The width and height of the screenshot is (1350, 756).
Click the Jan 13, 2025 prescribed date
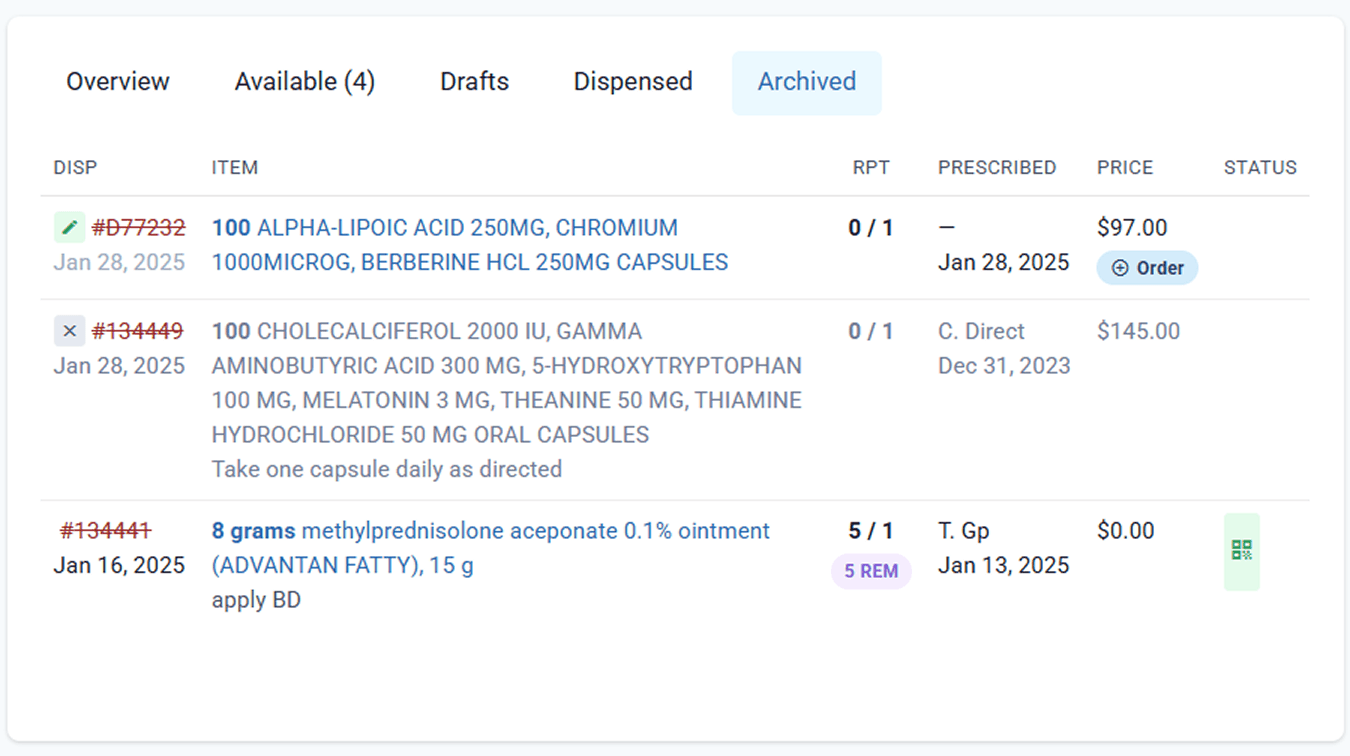tap(1004, 565)
